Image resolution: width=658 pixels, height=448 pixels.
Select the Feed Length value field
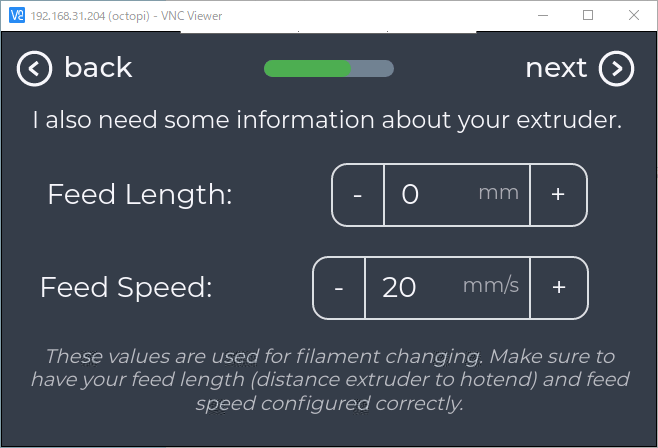(x=457, y=195)
